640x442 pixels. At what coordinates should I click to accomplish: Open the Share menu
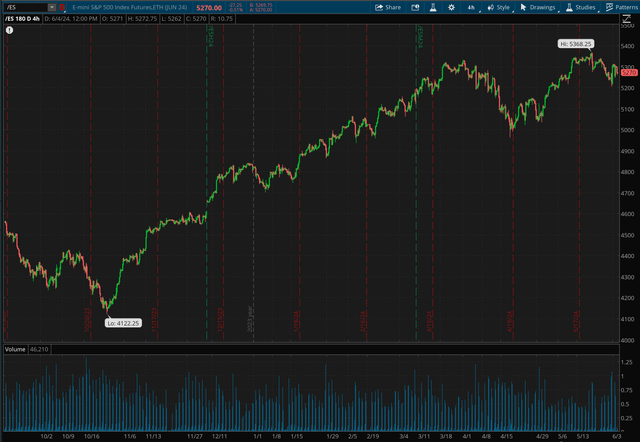point(388,7)
